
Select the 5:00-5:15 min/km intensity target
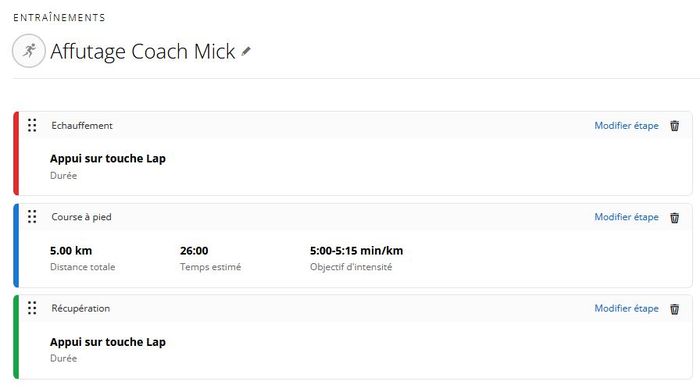356,251
